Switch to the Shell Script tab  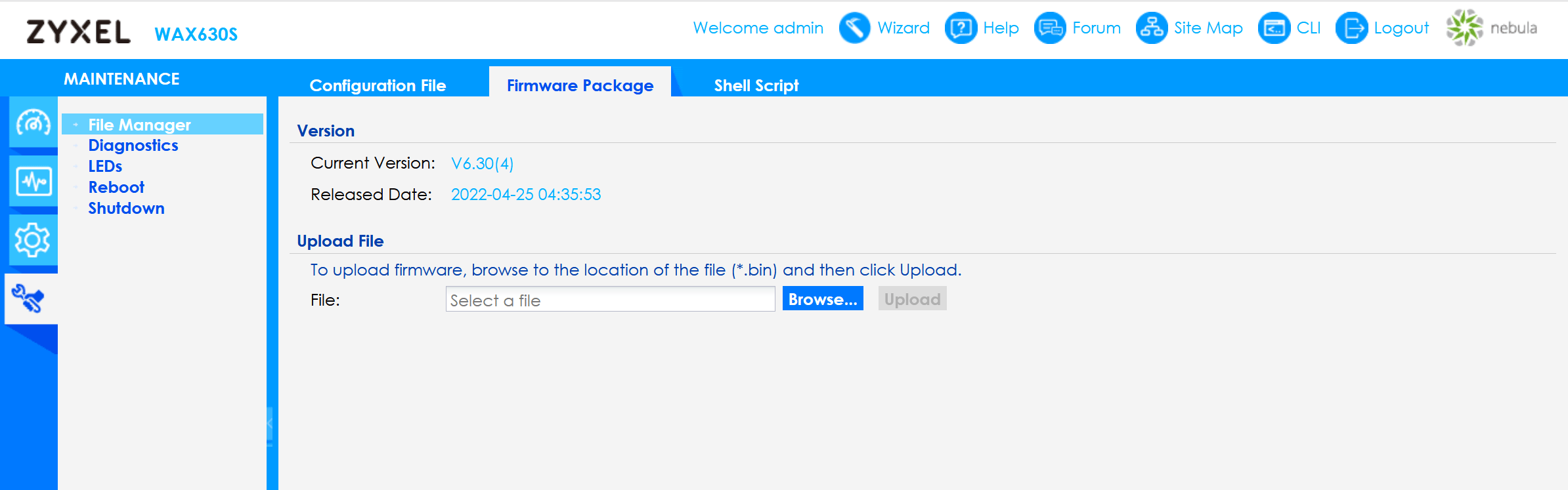coord(756,85)
